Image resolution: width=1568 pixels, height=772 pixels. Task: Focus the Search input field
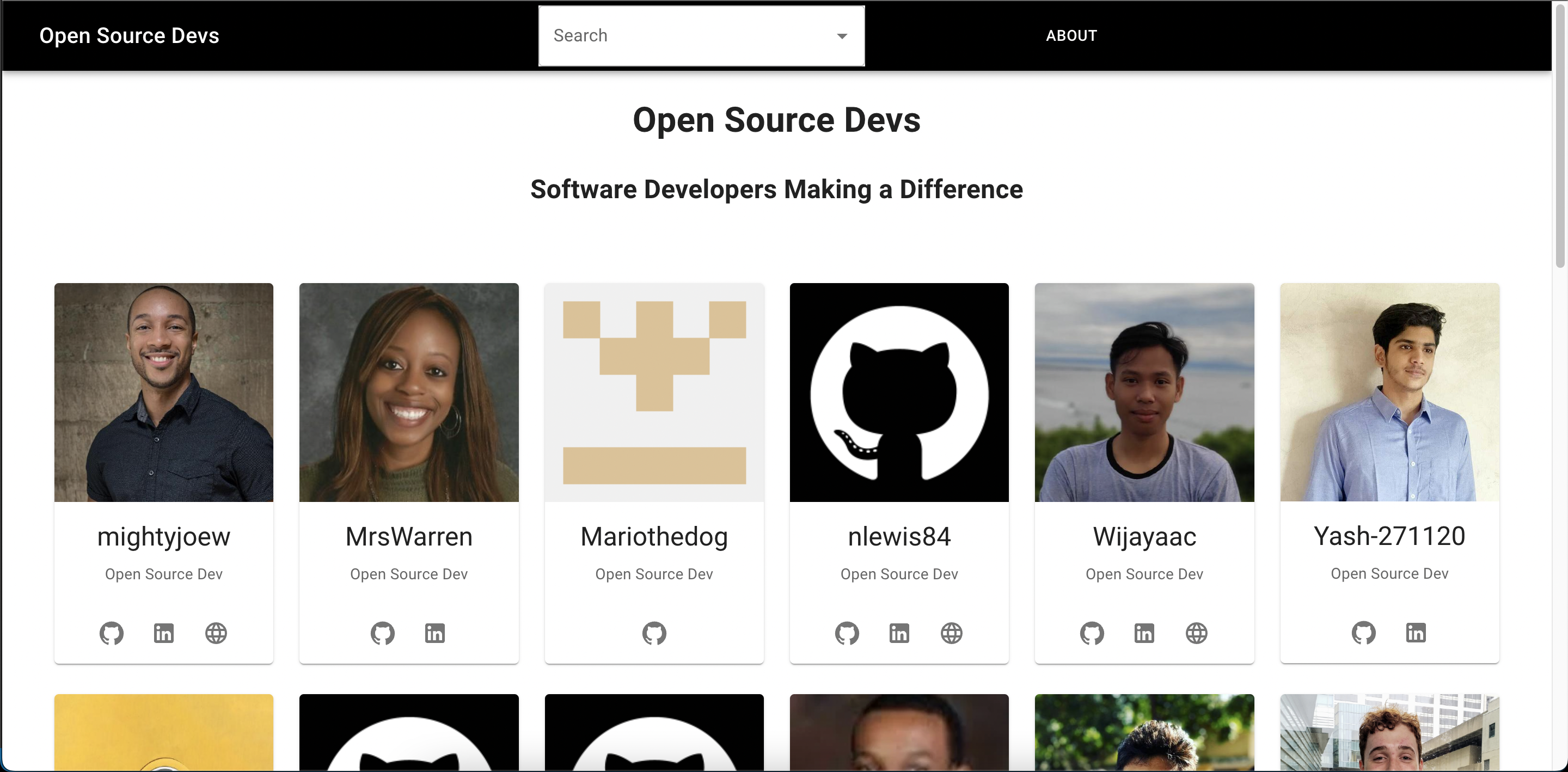682,36
